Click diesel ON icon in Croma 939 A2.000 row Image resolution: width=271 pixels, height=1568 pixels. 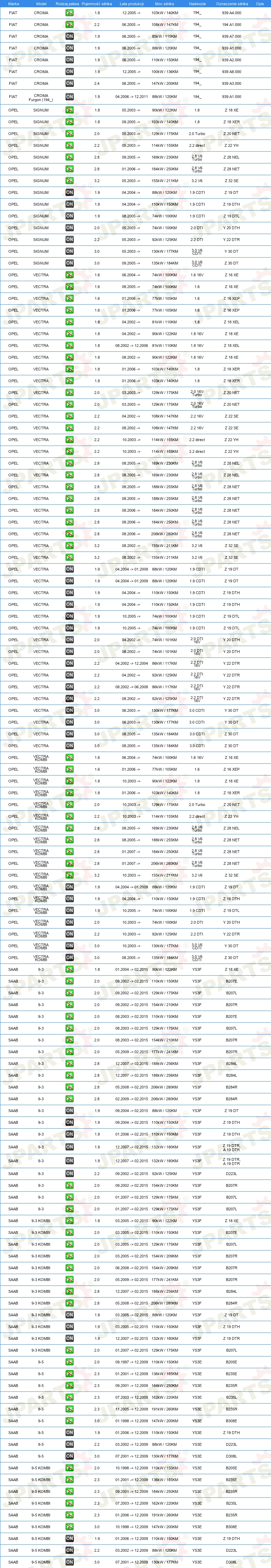pyautogui.click(x=69, y=60)
